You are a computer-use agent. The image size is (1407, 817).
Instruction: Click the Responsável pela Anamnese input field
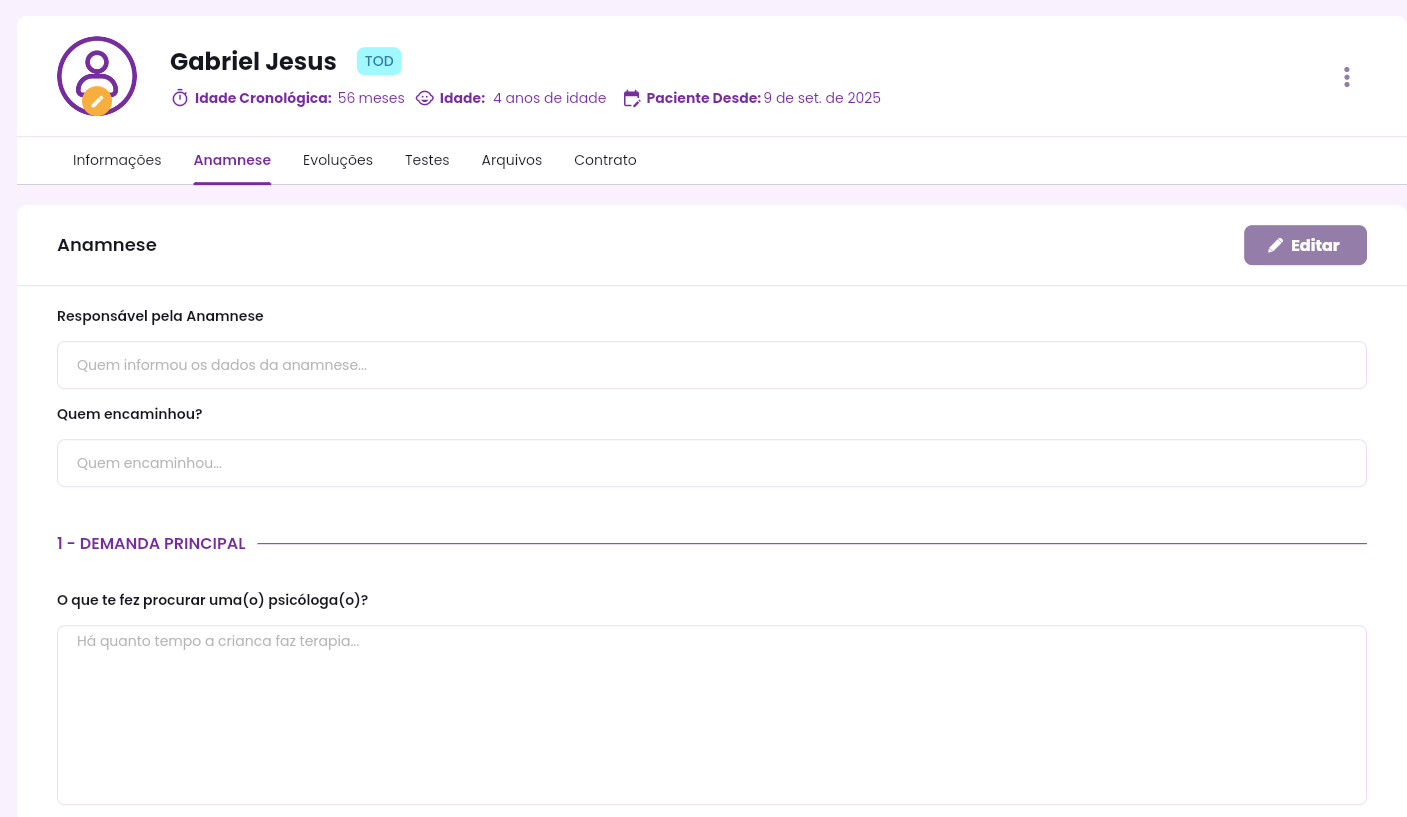711,365
